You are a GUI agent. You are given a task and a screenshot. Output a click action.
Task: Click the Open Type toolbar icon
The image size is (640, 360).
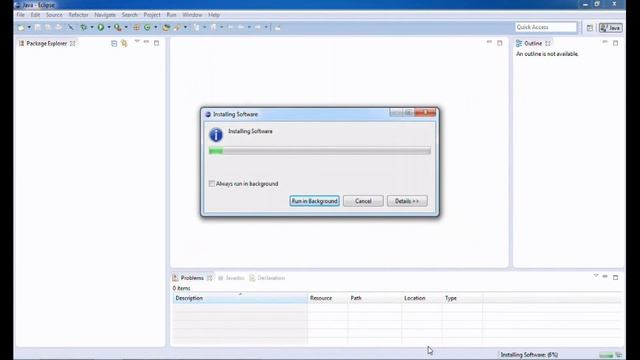[x=166, y=27]
